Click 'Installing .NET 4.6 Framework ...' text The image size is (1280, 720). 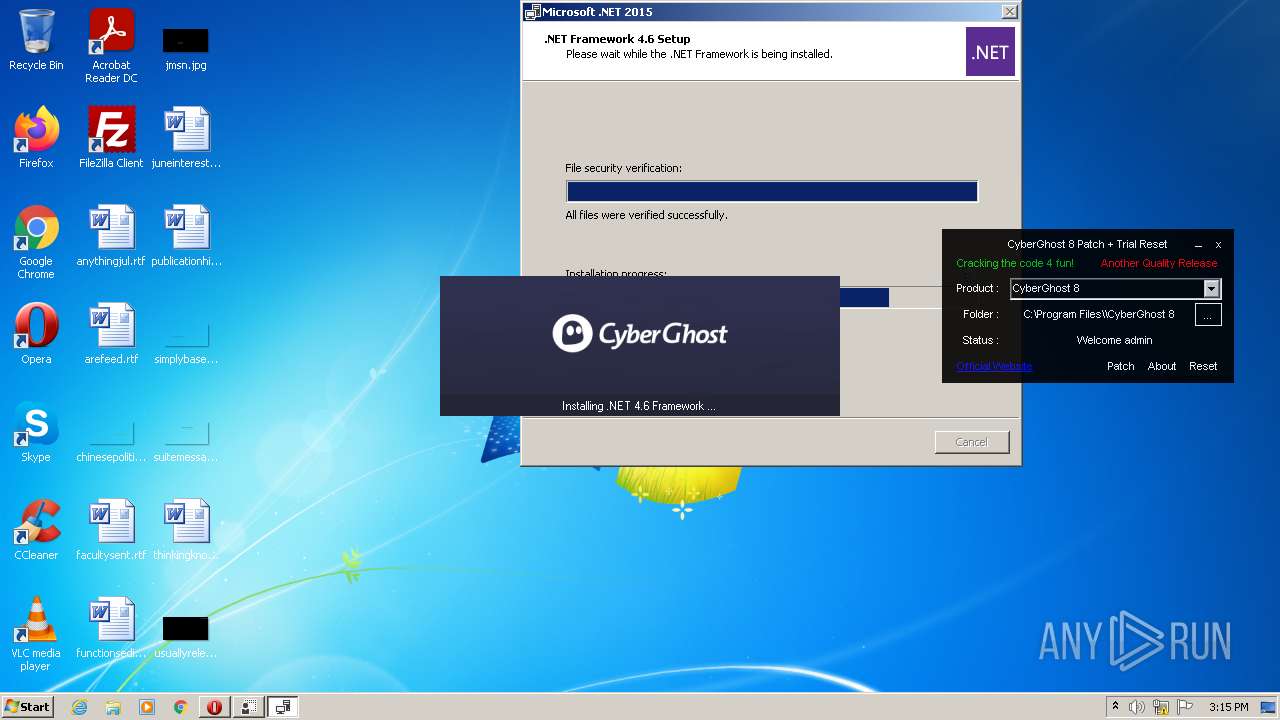point(639,406)
